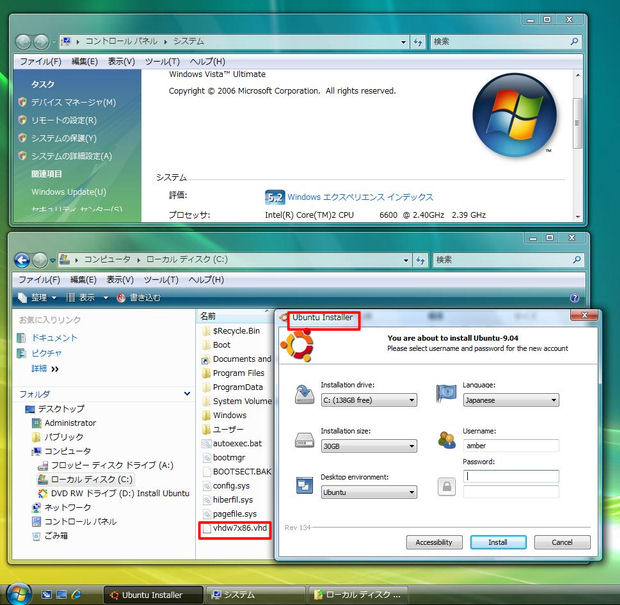Switch to Ubuntu Installer taskbar button
Image resolution: width=620 pixels, height=605 pixels.
[x=153, y=595]
